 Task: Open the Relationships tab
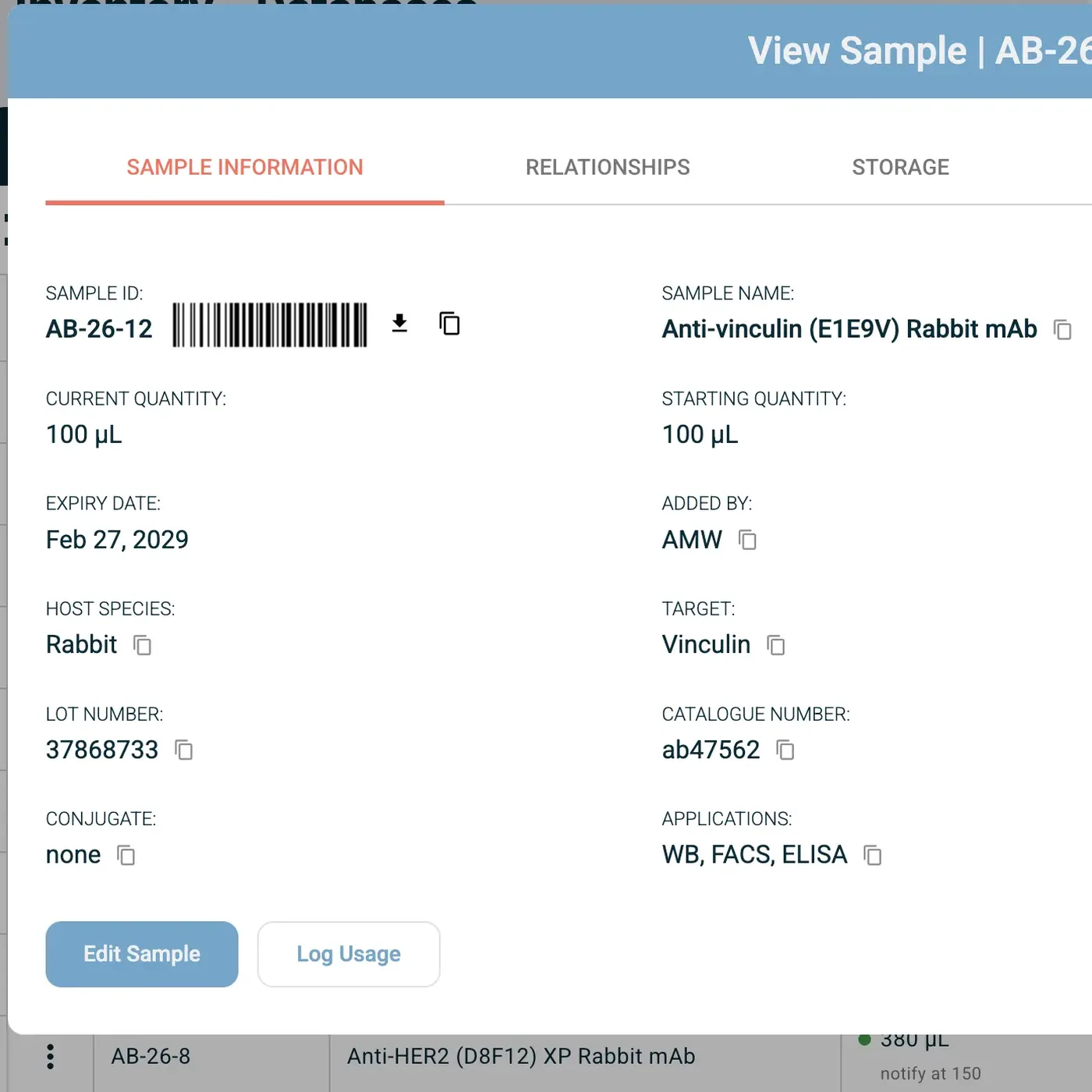pyautogui.click(x=608, y=167)
